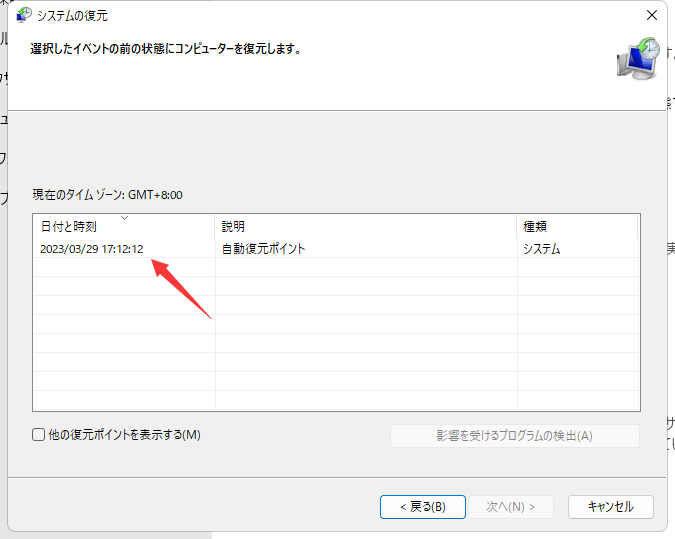Viewport: 675px width, 539px height.
Task: Enable 他の復元ポイントを表示する checkbox
Action: pos(39,435)
